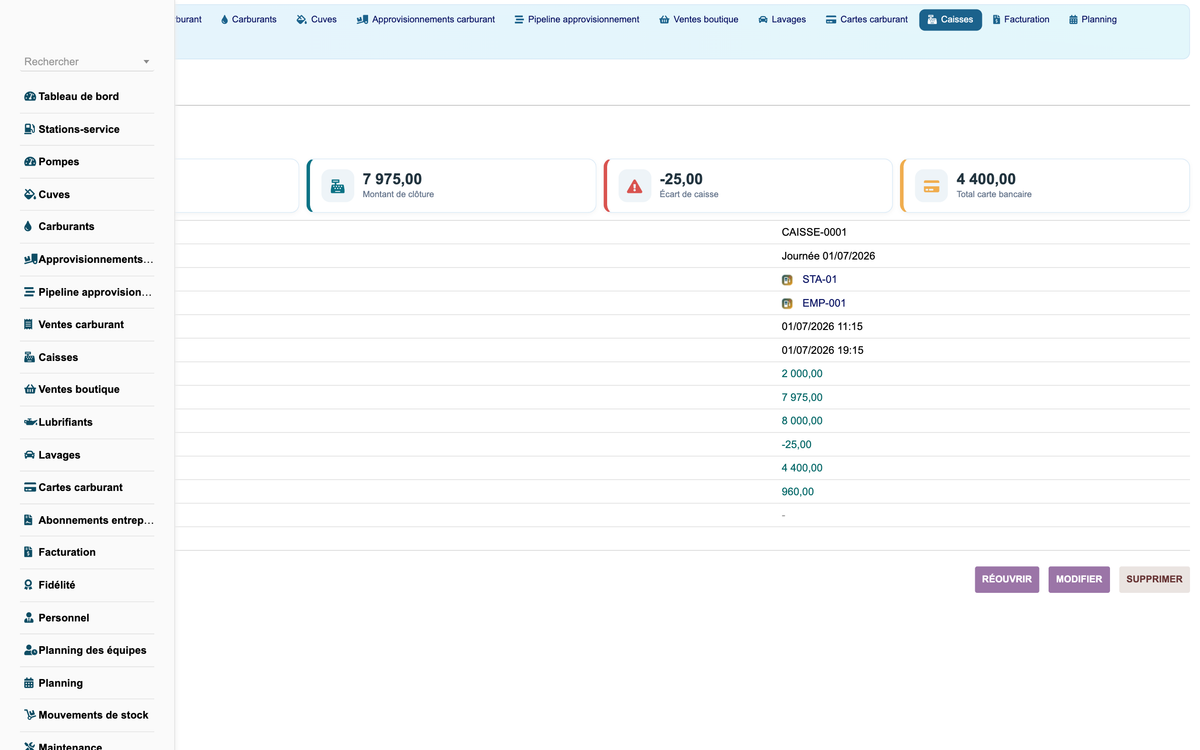
Task: Click the Carburants droplet icon in sidebar
Action: [x=29, y=227]
